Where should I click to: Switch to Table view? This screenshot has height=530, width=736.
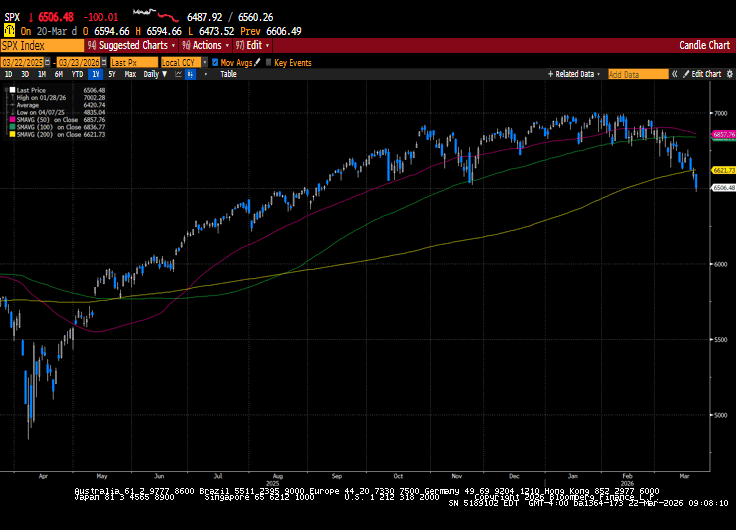[x=228, y=74]
